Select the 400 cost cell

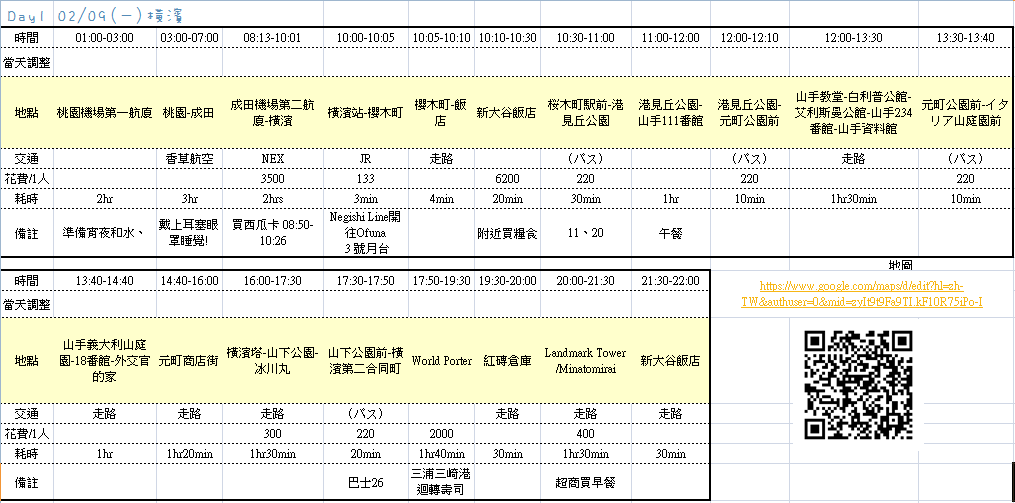[x=585, y=433]
